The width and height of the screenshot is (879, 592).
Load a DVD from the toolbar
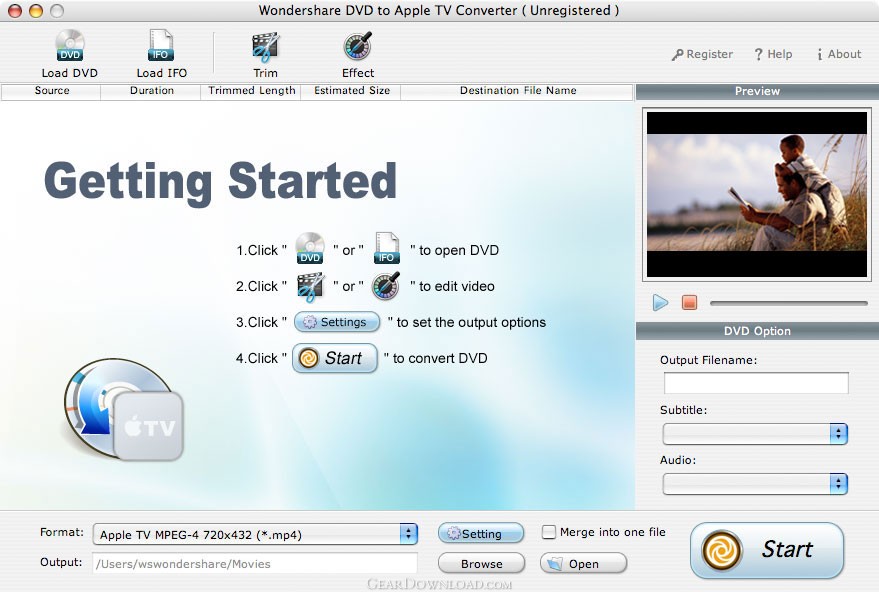[70, 54]
